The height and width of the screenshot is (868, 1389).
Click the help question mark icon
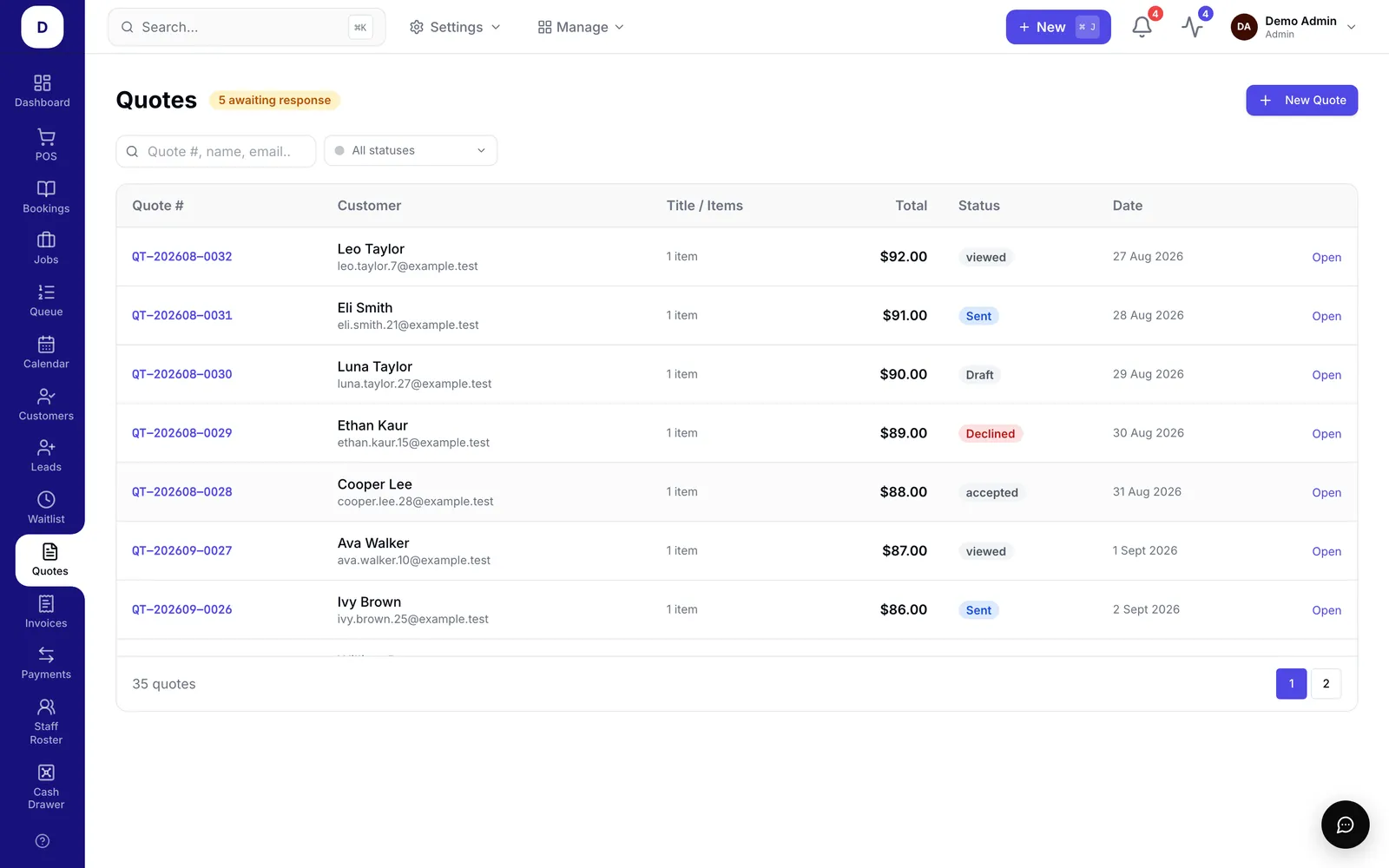pyautogui.click(x=43, y=841)
